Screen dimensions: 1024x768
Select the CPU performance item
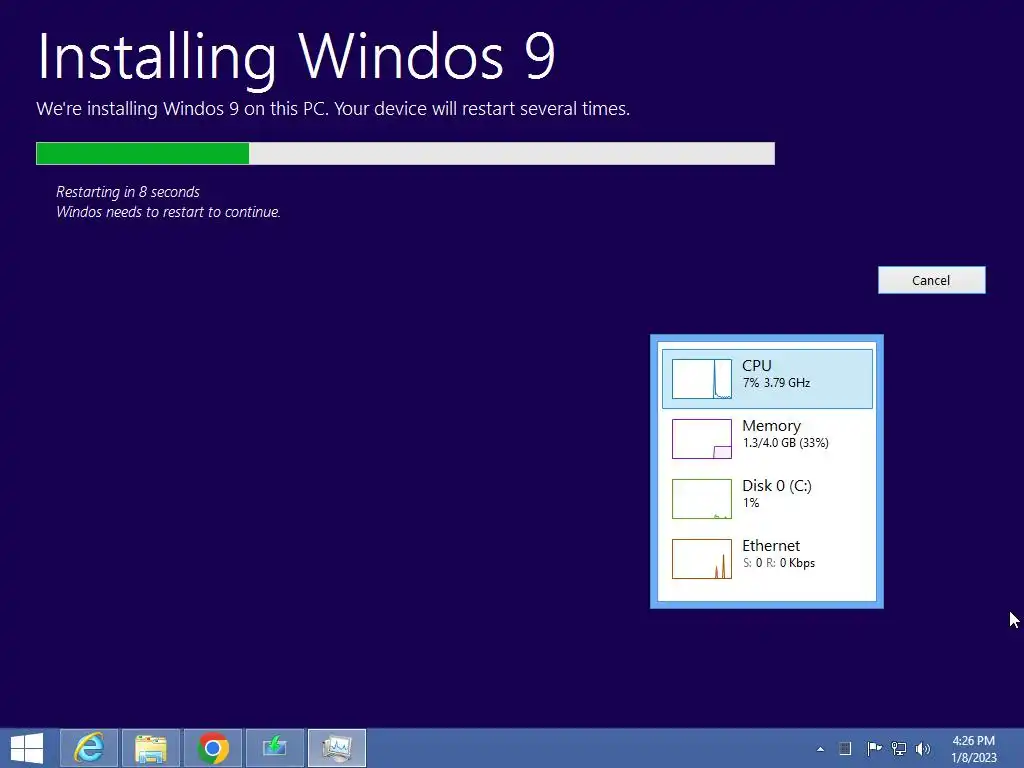[x=767, y=379]
